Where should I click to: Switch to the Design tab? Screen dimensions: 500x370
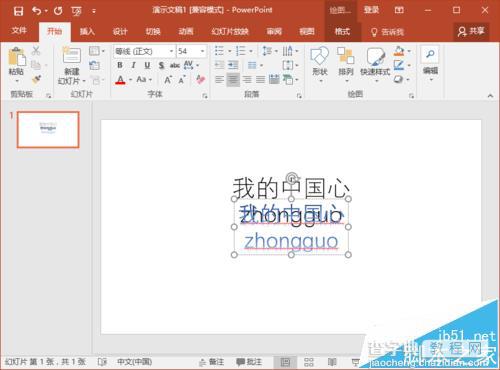[120, 31]
